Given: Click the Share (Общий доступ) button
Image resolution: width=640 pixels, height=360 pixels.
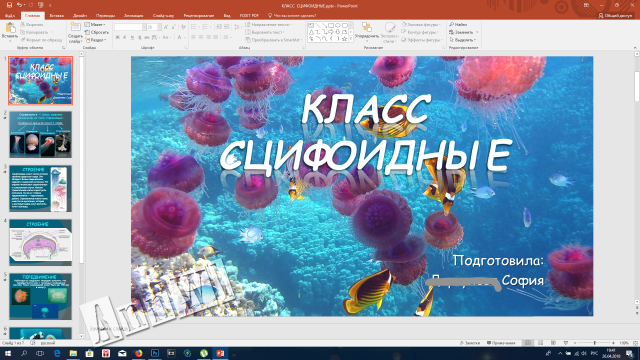Looking at the screenshot, I should (x=615, y=16).
